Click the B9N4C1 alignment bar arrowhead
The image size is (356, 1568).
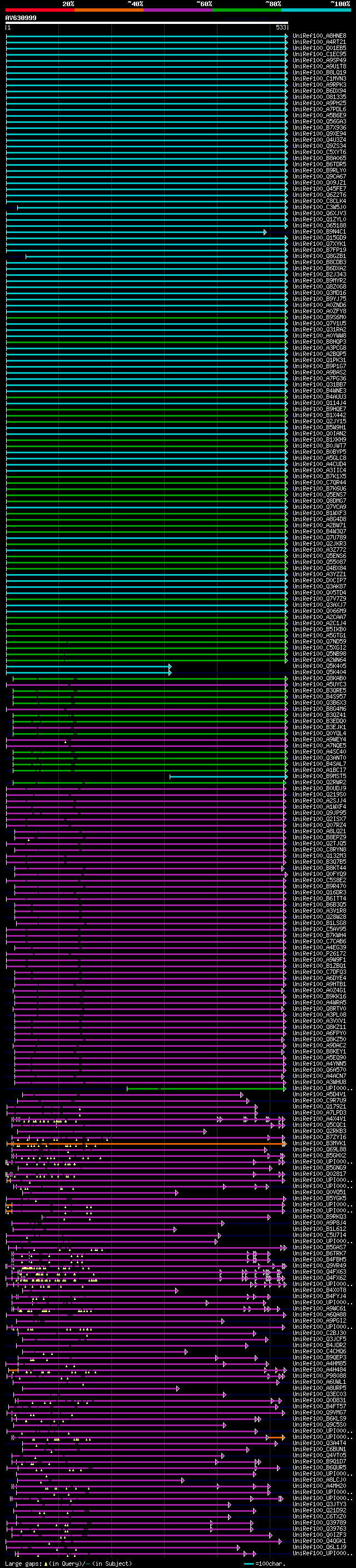point(265,232)
